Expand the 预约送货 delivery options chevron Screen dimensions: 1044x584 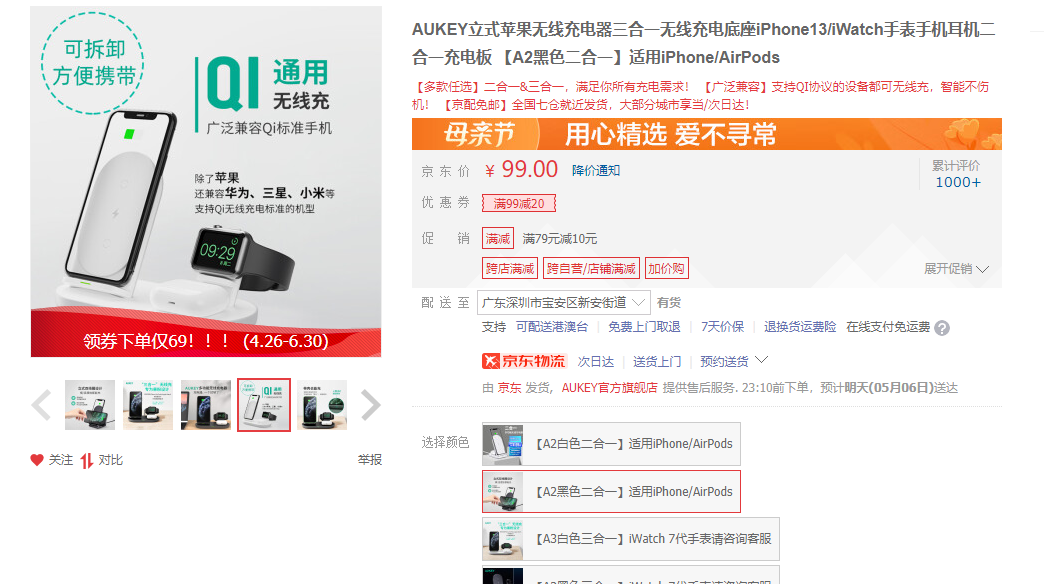tap(762, 360)
